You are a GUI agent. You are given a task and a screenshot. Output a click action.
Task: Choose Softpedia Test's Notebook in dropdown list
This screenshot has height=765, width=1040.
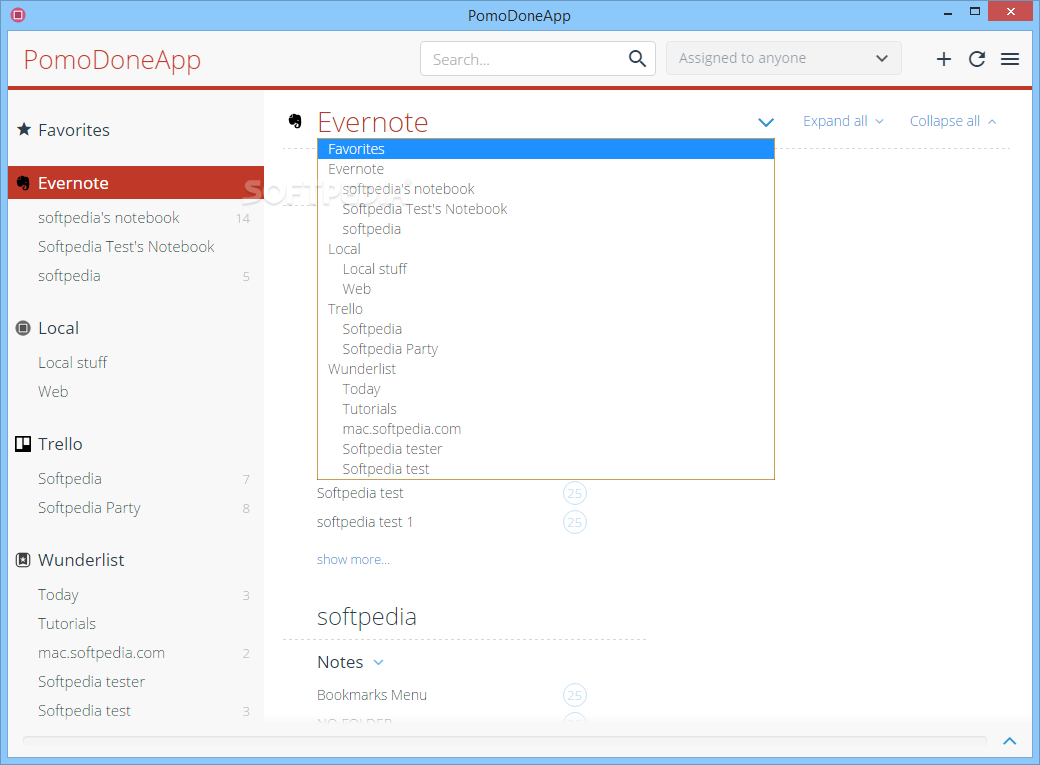pos(546,209)
